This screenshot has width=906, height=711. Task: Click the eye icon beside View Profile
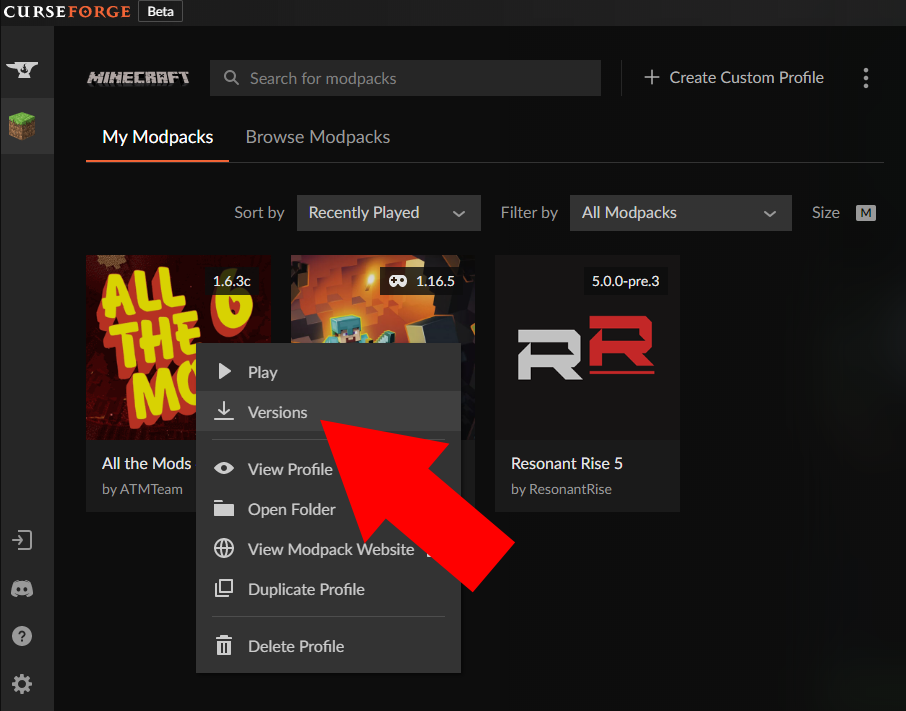[224, 468]
